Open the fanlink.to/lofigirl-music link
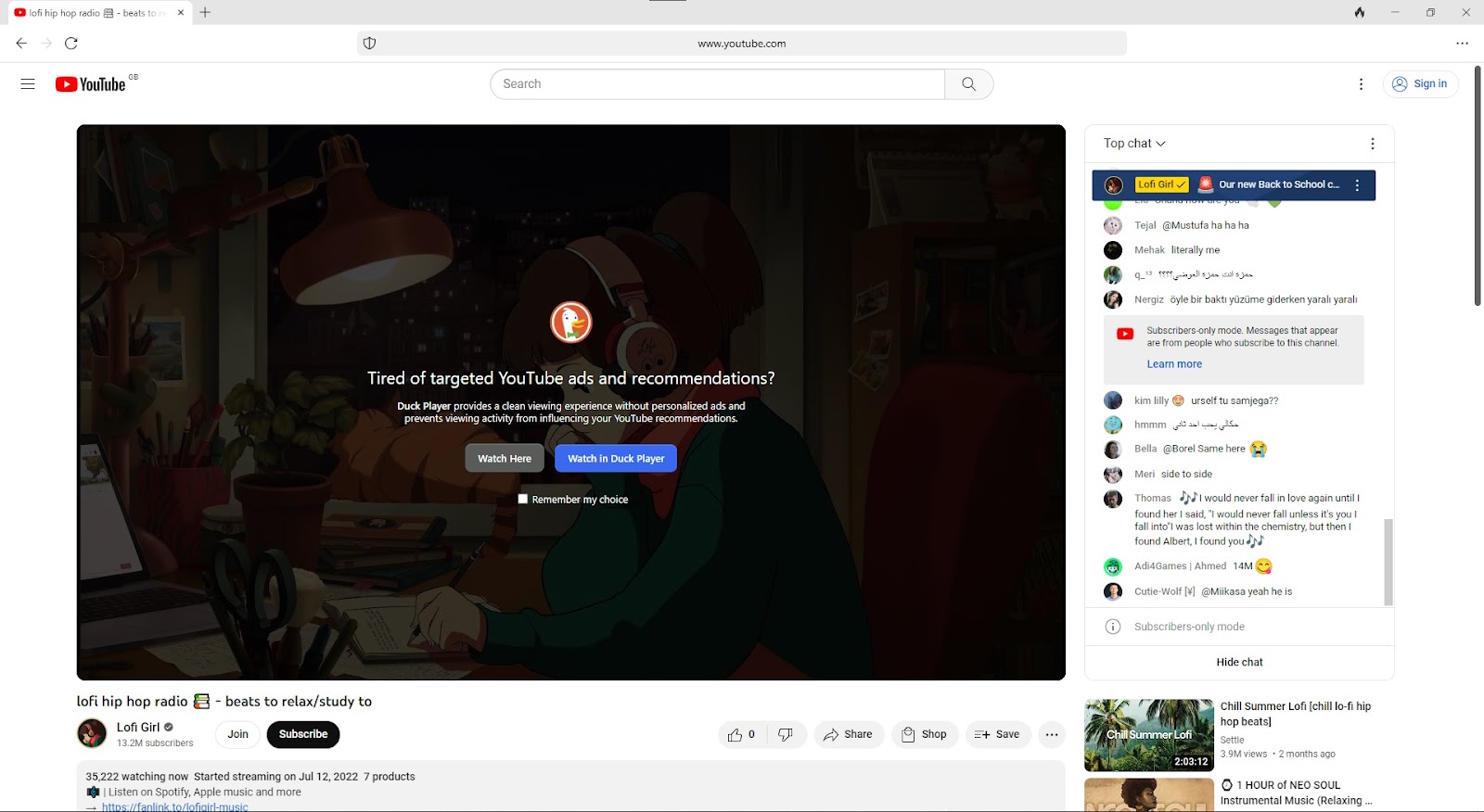This screenshot has height=812, width=1484. [175, 807]
